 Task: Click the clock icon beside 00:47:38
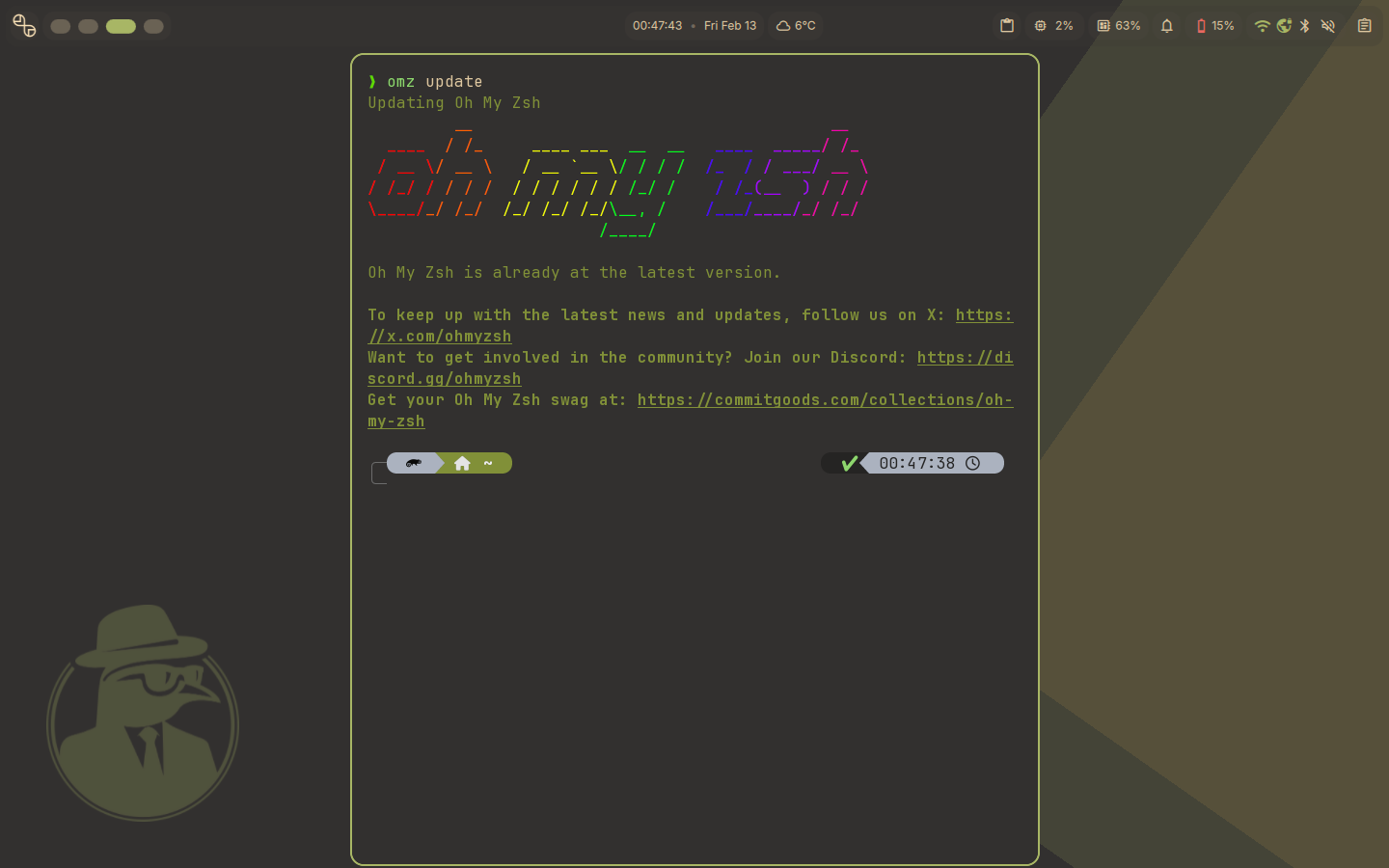[973, 463]
